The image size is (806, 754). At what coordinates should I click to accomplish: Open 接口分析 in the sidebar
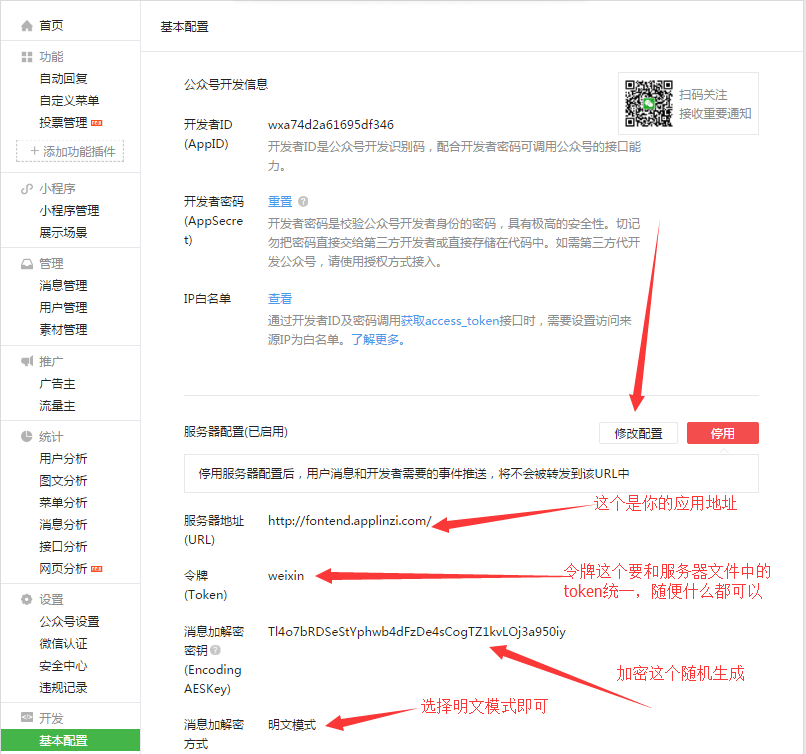(63, 547)
